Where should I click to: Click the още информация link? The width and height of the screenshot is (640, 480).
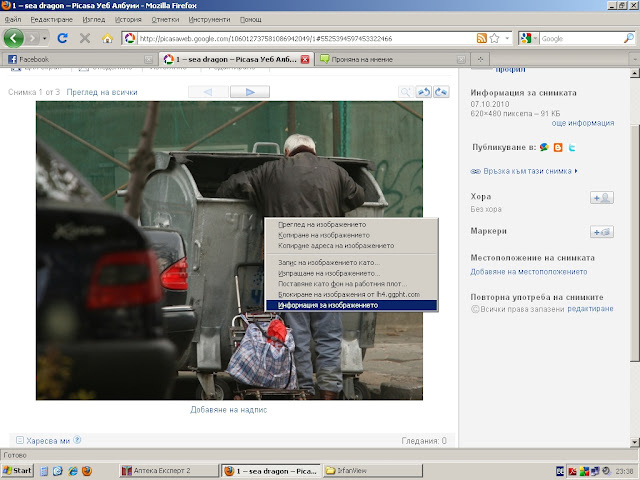[583, 123]
